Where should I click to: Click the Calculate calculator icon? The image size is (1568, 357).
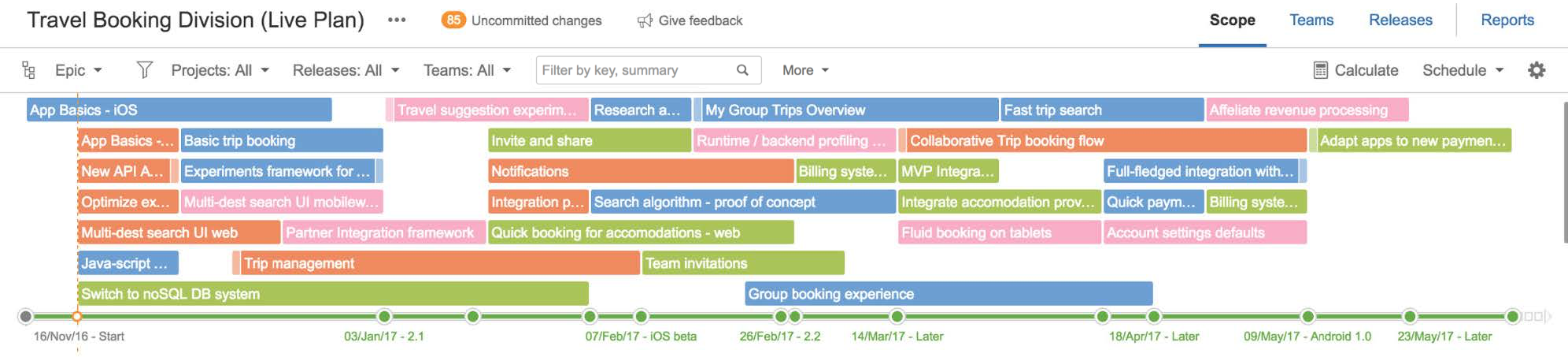(1321, 70)
